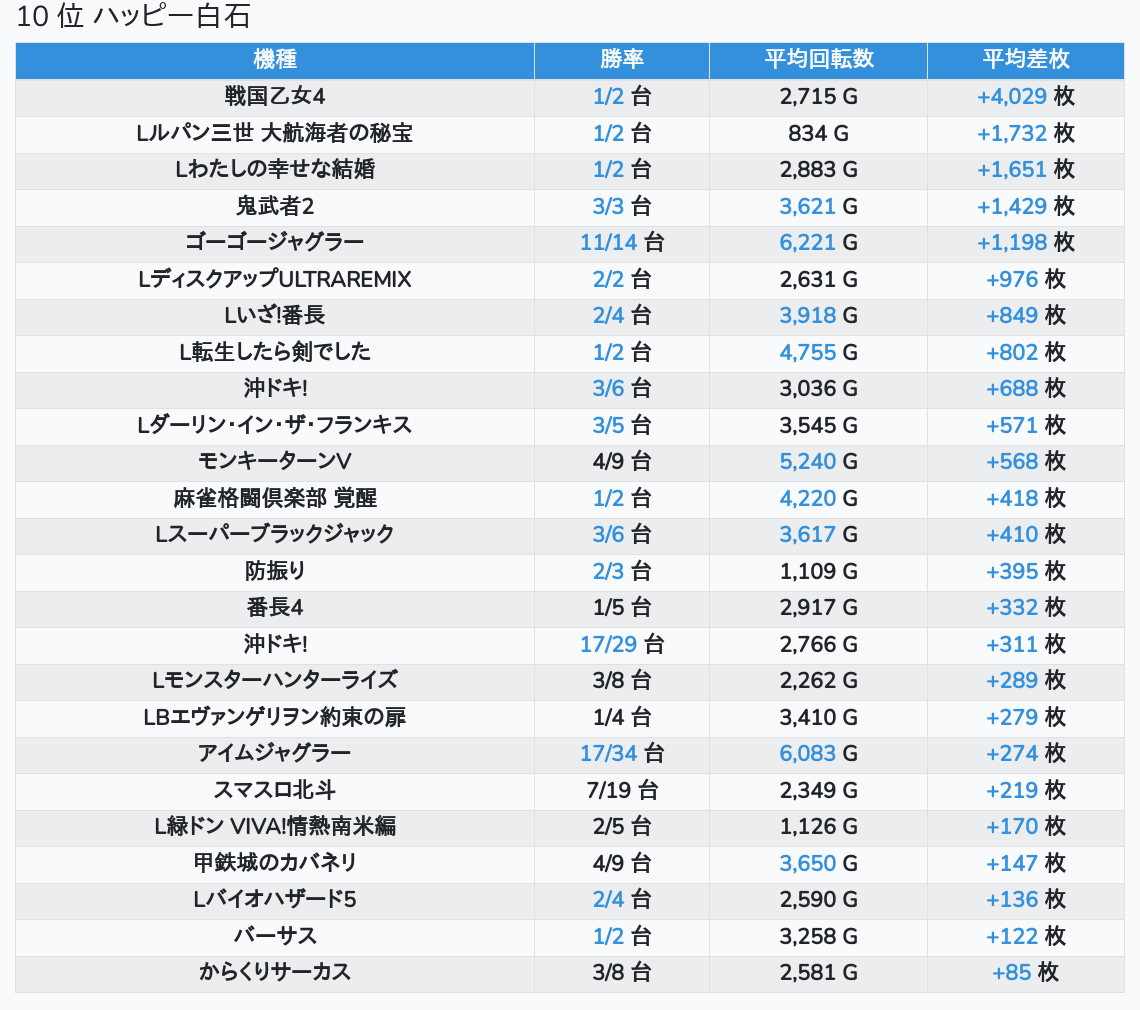1140x1010 pixels.
Task: Select machine name ゴーゴージャグラー
Action: tap(275, 242)
